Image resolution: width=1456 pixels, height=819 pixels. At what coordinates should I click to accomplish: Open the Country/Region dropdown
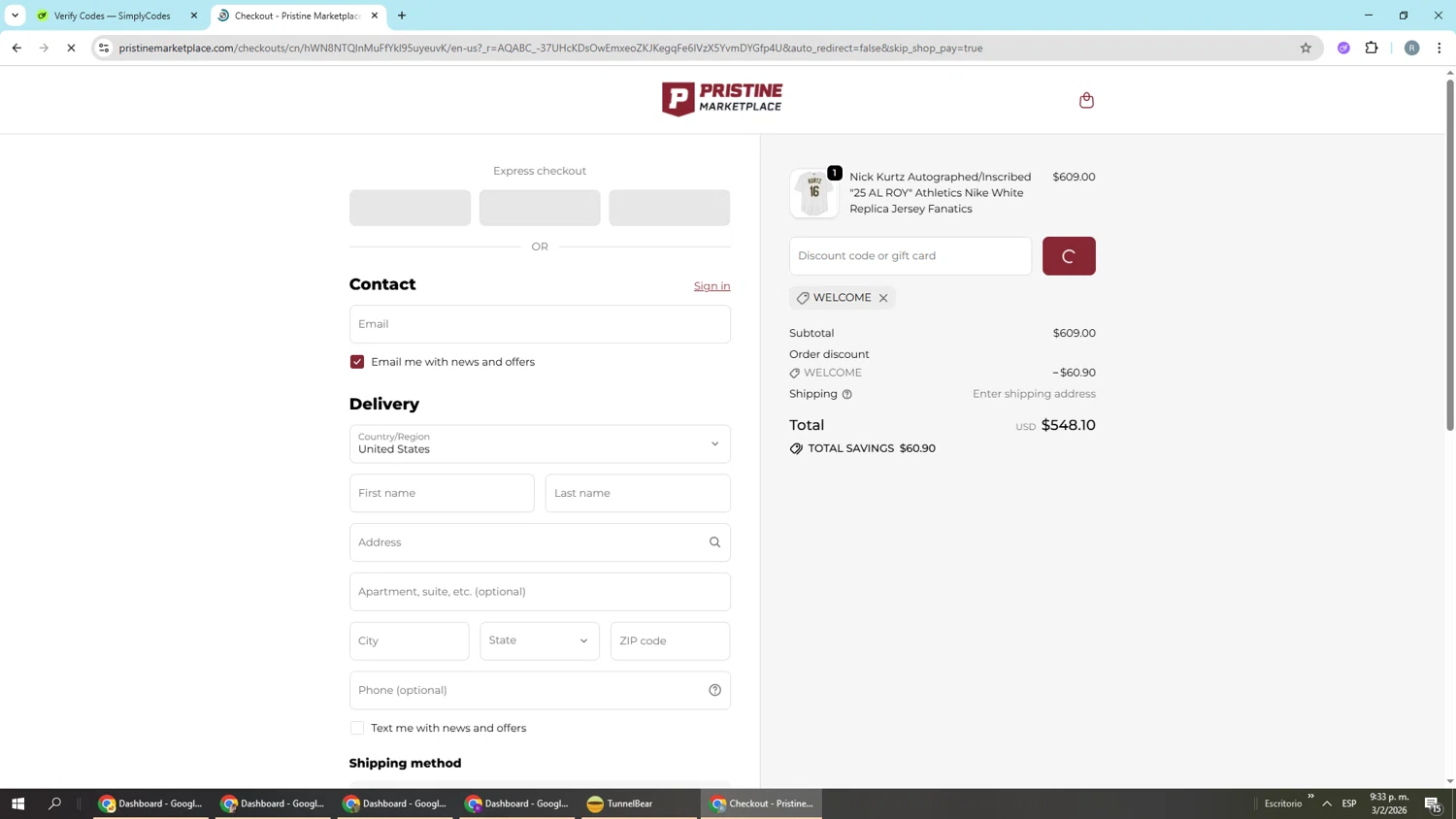540,443
